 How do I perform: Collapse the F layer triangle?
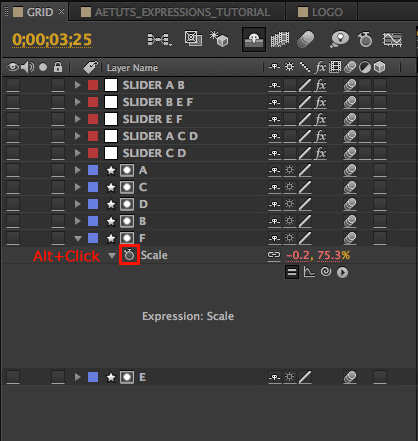coord(78,238)
